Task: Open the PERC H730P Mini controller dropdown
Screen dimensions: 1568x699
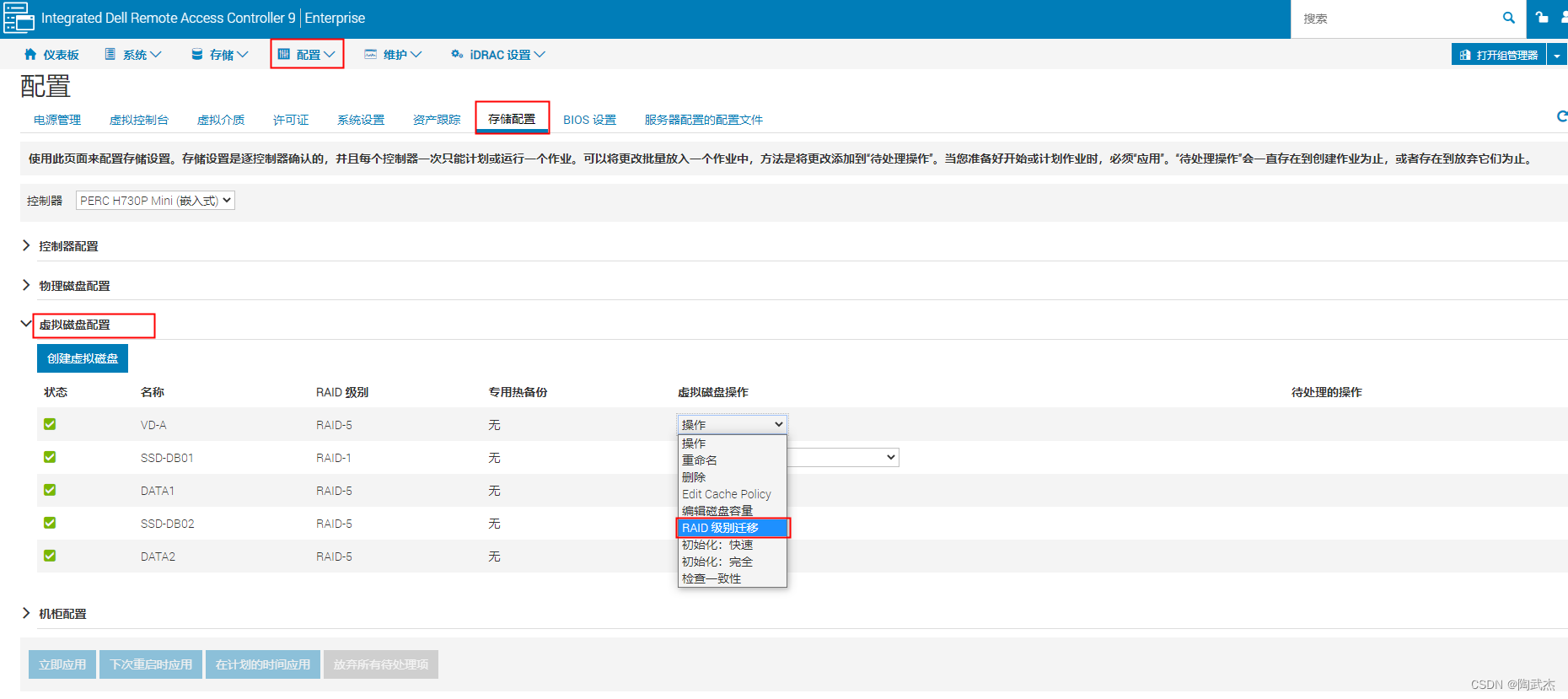Action: pos(155,201)
